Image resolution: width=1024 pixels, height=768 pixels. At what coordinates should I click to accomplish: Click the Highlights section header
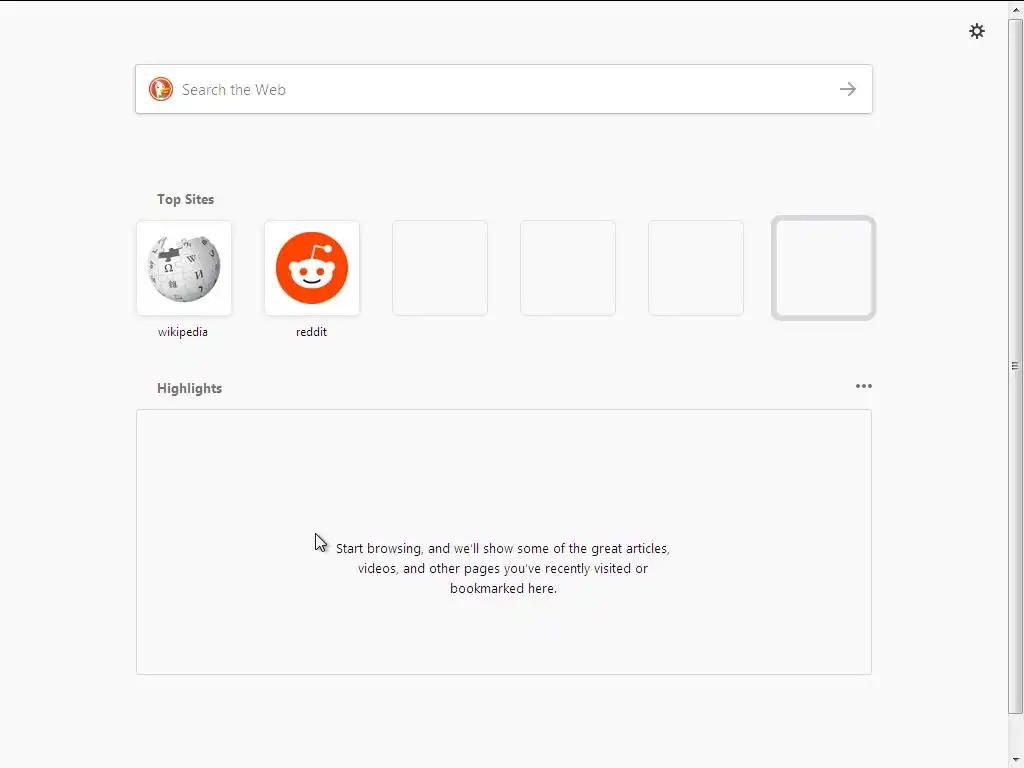point(189,388)
